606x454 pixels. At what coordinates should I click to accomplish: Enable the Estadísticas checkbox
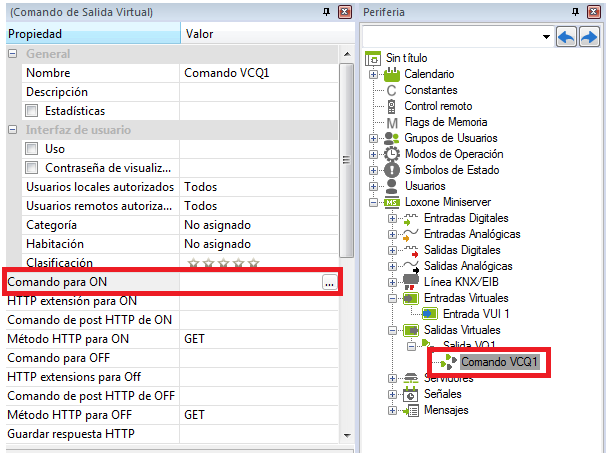point(31,111)
